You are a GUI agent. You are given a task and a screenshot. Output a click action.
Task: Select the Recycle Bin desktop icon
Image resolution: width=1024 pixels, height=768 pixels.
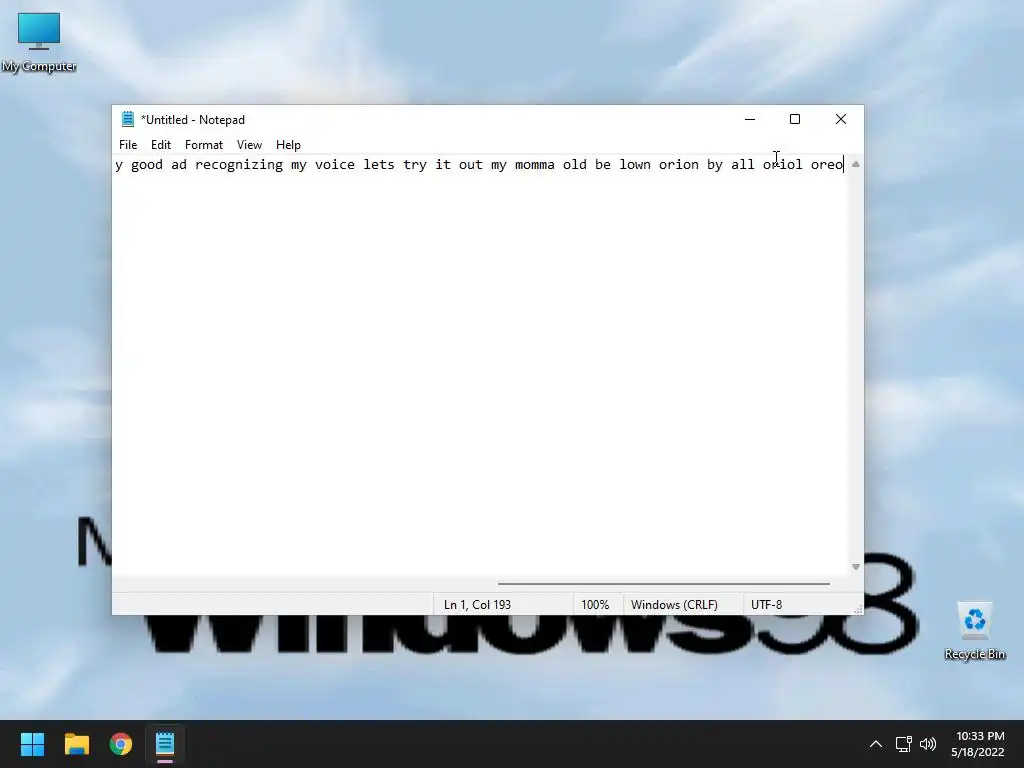pyautogui.click(x=974, y=631)
